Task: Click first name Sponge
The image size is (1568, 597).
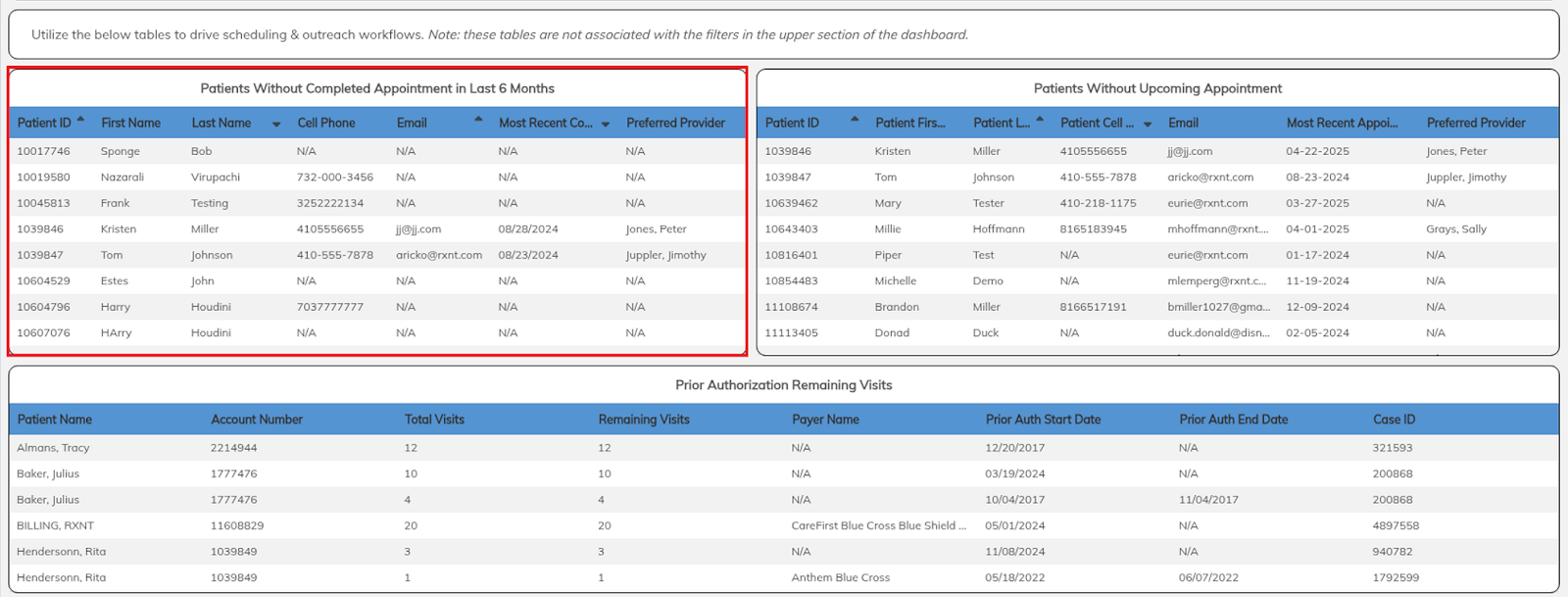Action: pyautogui.click(x=121, y=151)
